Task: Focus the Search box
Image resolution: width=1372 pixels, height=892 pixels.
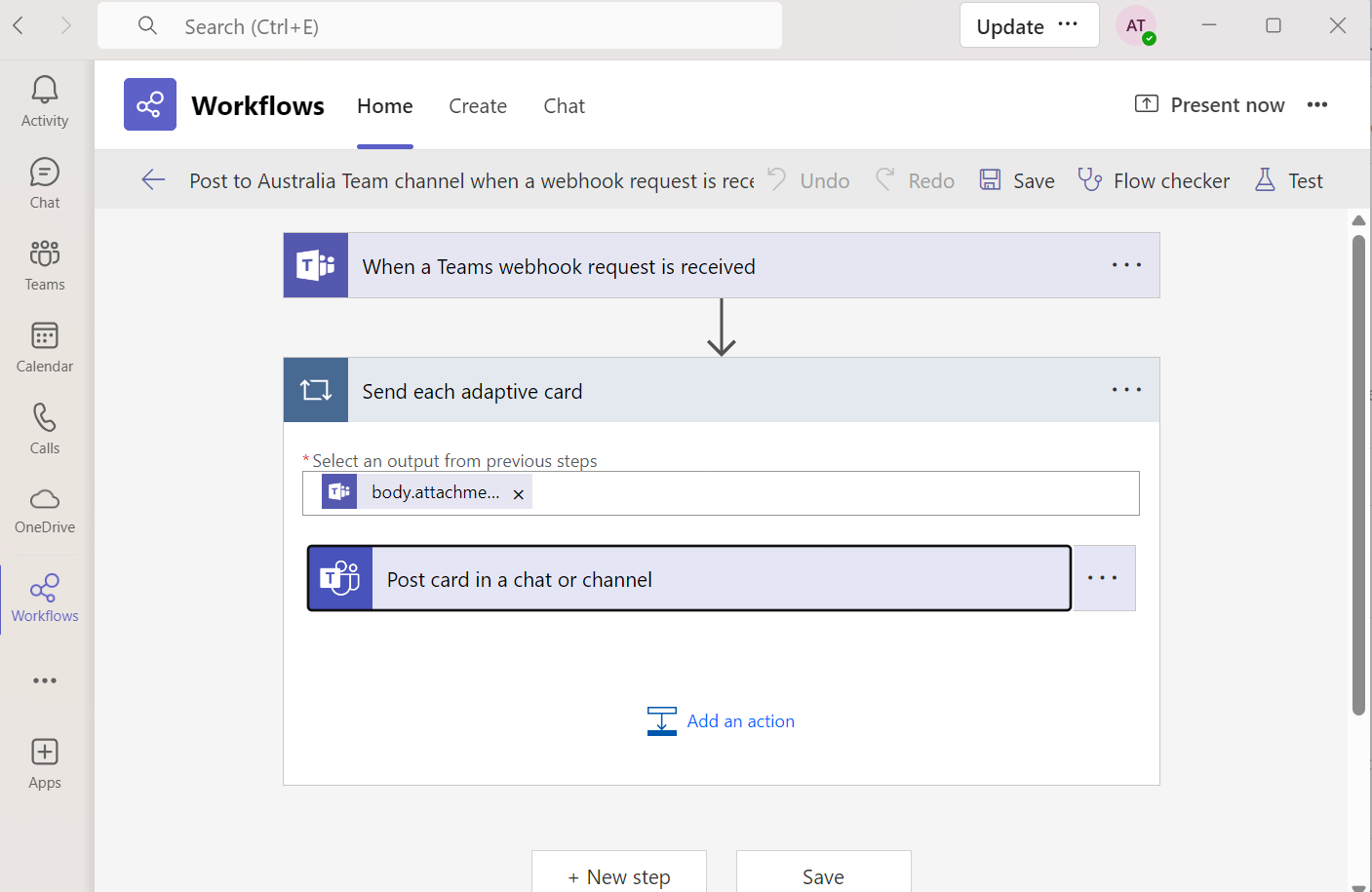Action: click(x=440, y=26)
